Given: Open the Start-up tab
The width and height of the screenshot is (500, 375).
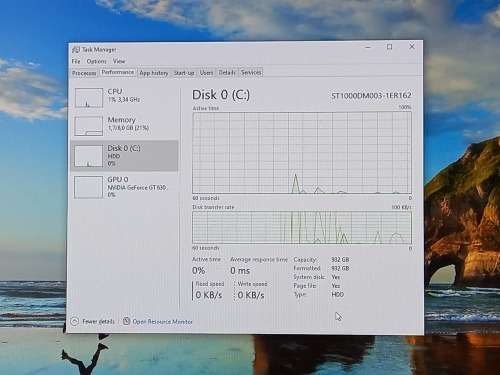Looking at the screenshot, I should [184, 73].
